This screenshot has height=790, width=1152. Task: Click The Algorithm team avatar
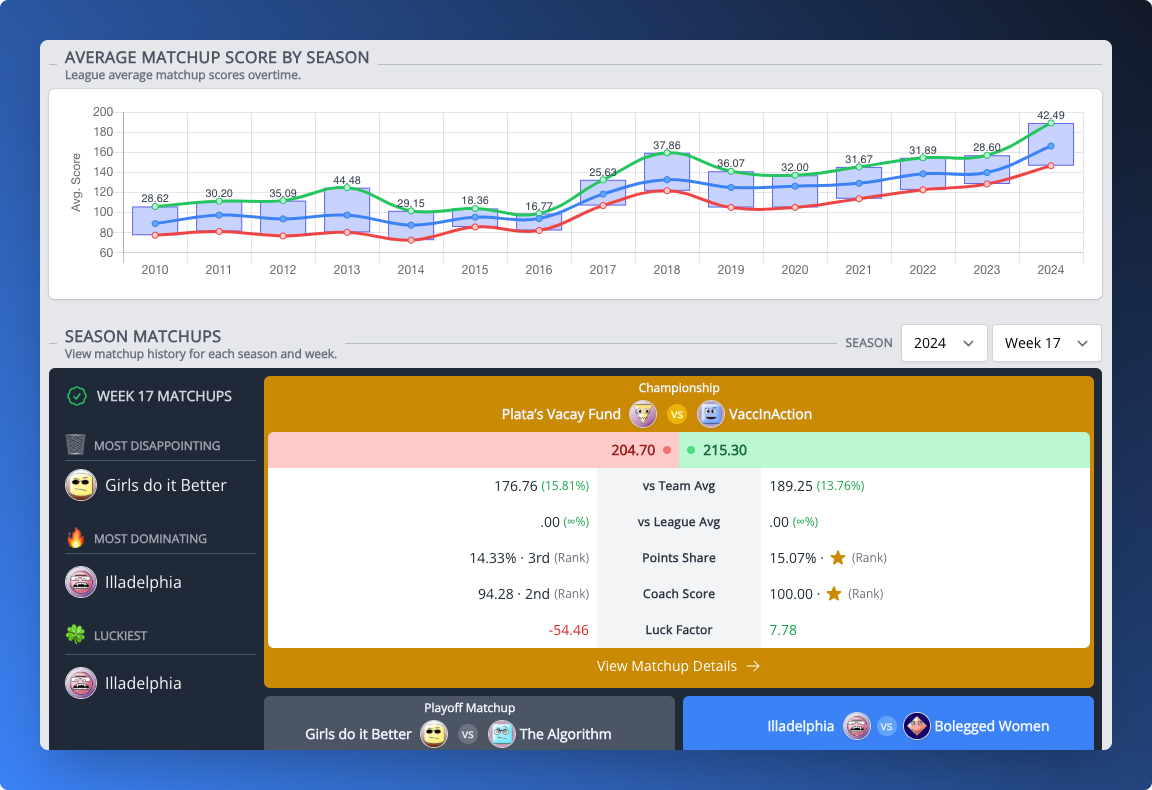(x=502, y=733)
